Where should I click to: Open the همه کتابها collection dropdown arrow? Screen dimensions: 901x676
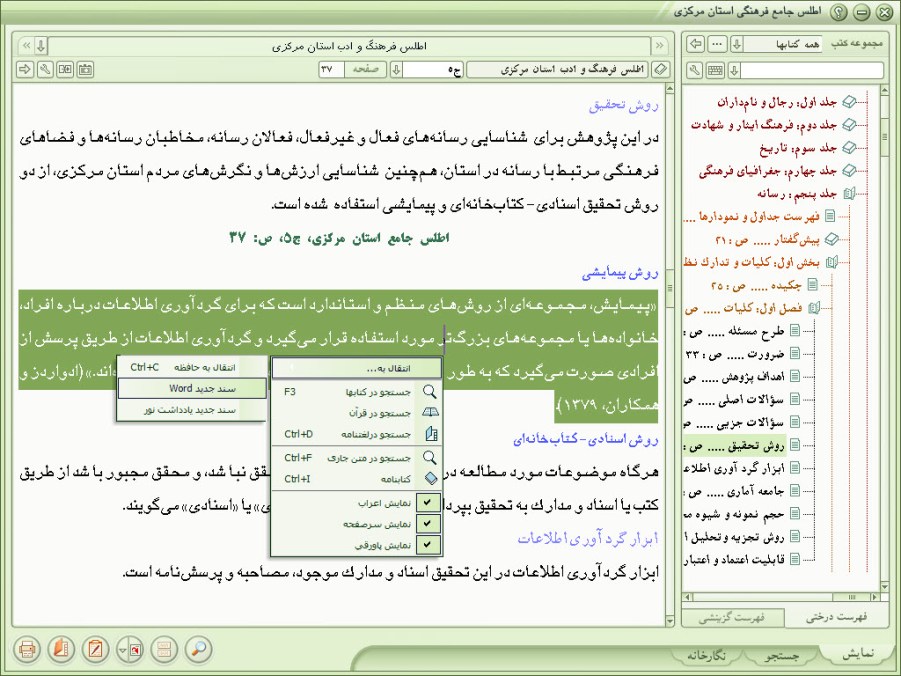tap(737, 44)
